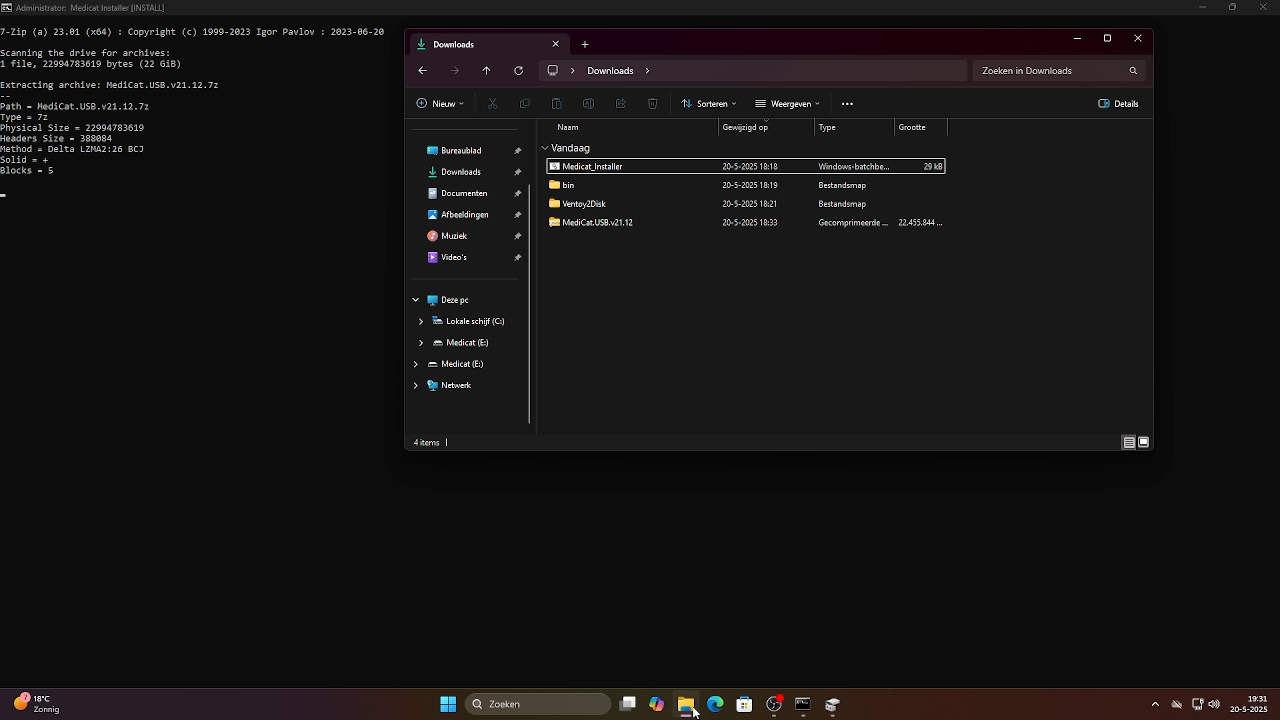This screenshot has height=720, width=1280.
Task: Go back with the Explorer back arrow
Action: (x=422, y=71)
